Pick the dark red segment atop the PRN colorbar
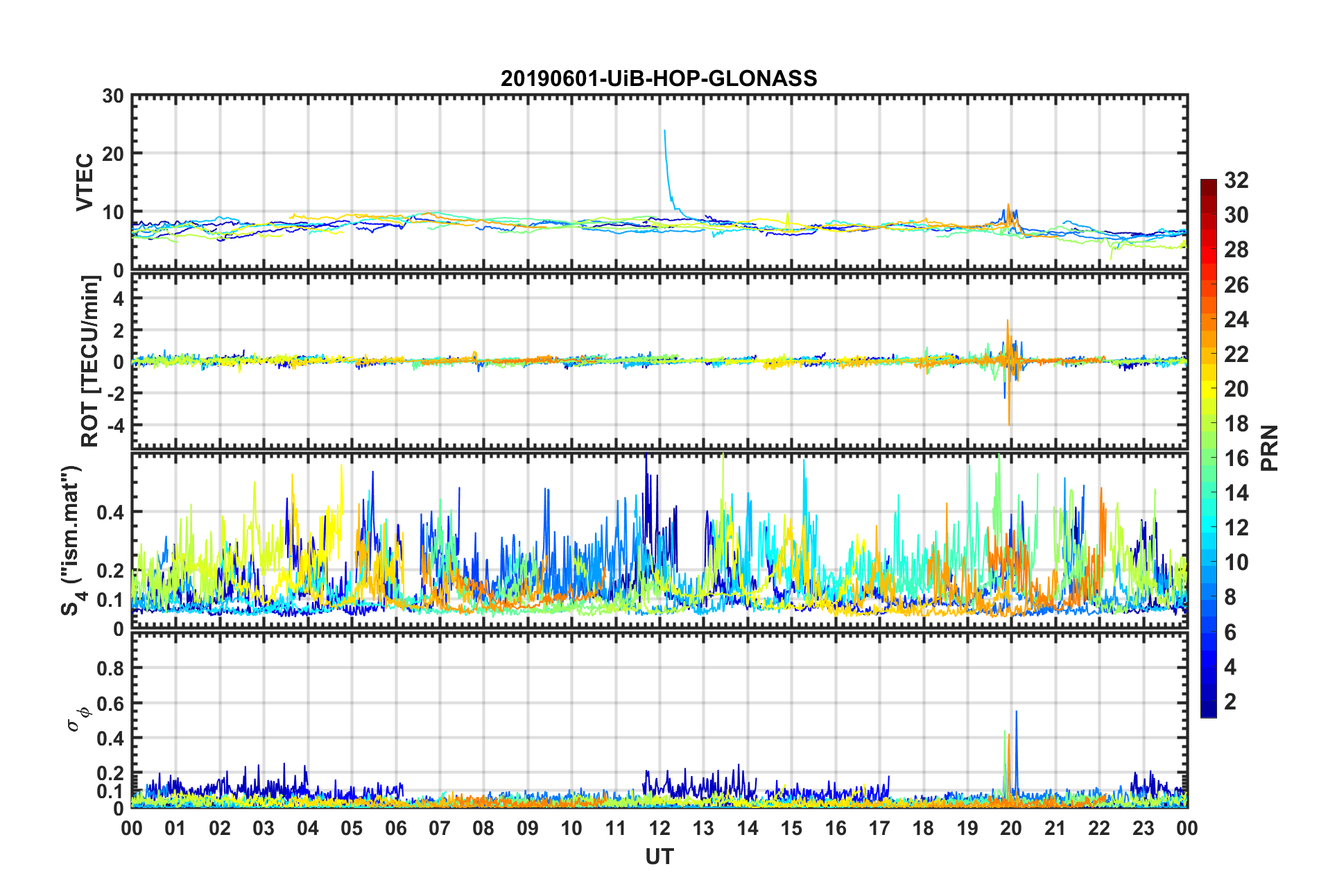The width and height of the screenshot is (1319, 896). [1209, 187]
